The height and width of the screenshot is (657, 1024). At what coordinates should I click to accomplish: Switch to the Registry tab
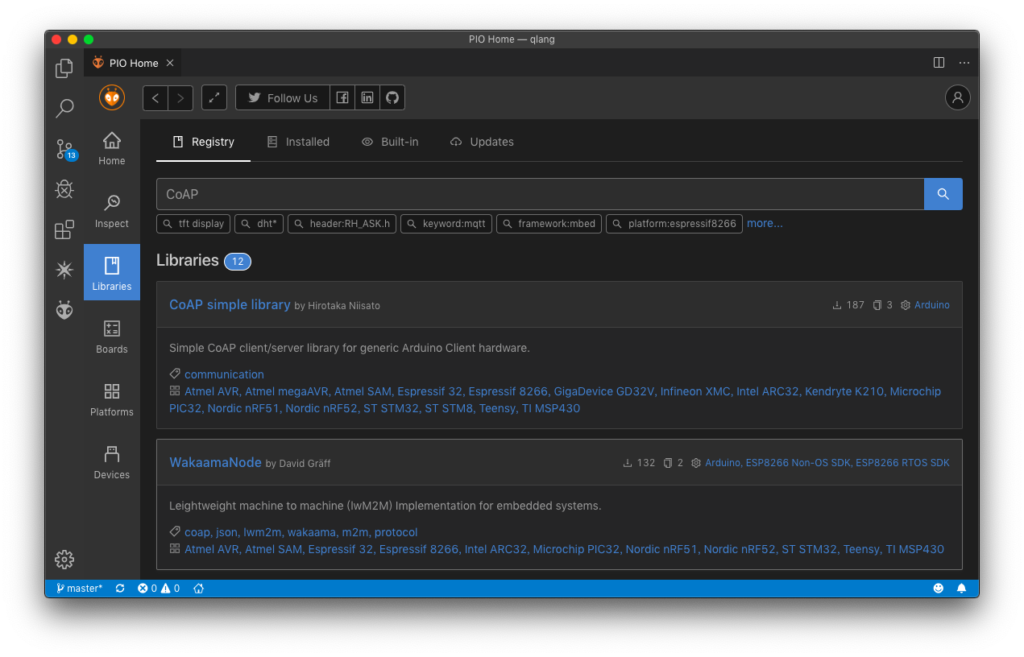[x=203, y=142]
